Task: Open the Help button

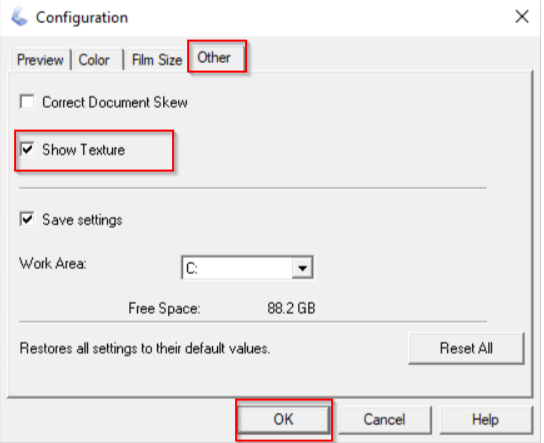Action: pos(485,419)
